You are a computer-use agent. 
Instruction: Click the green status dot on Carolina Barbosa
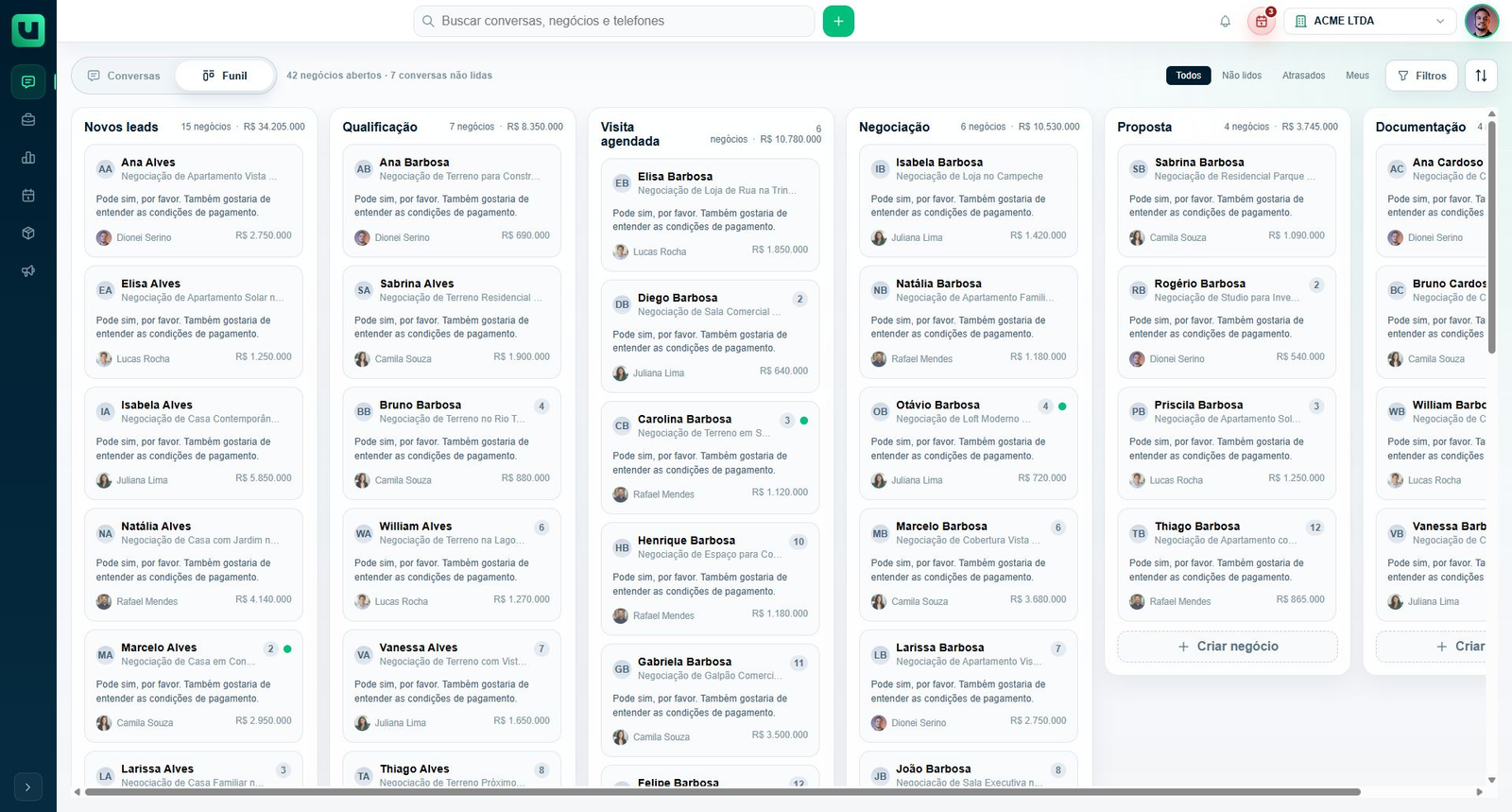click(x=804, y=421)
